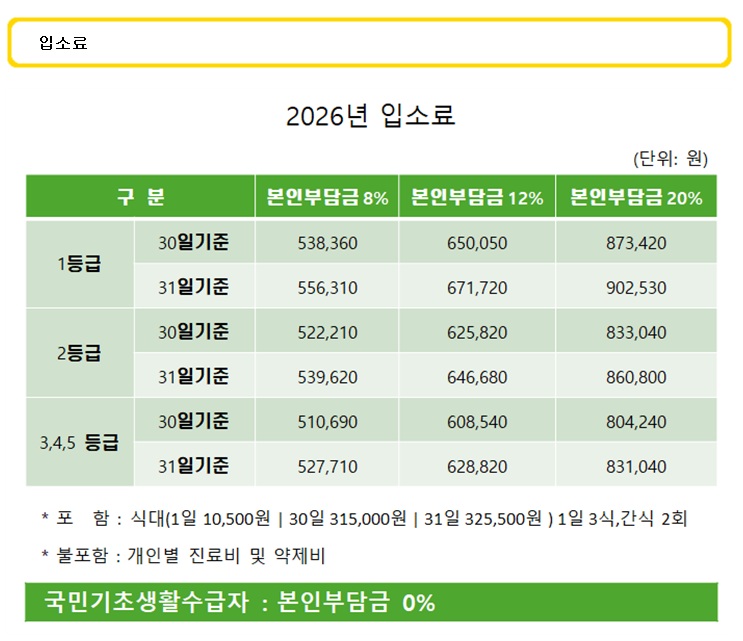
Task: Click the 608,540 amount cell
Action: [477, 422]
